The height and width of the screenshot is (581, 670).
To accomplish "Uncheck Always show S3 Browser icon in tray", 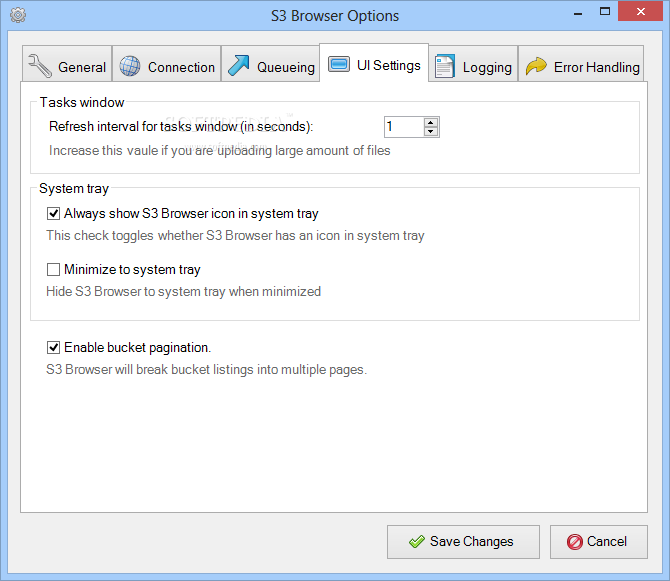I will coord(53,213).
